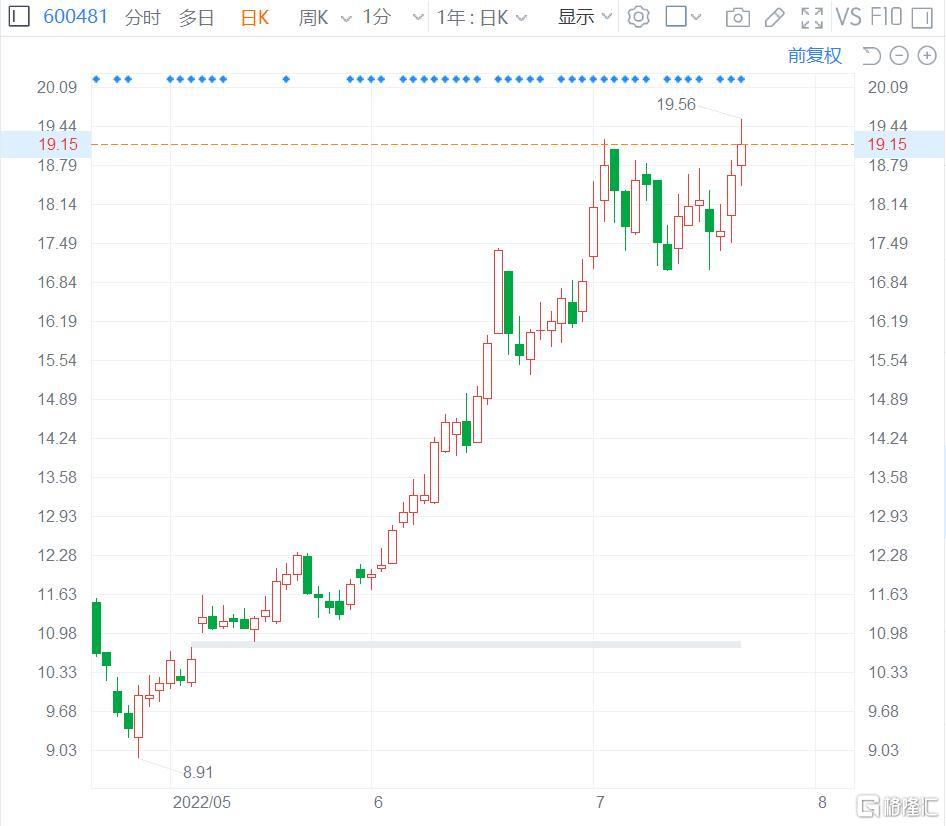Click the last blue diamond event marker
Viewport: 946px width, 826px height.
pos(741,79)
